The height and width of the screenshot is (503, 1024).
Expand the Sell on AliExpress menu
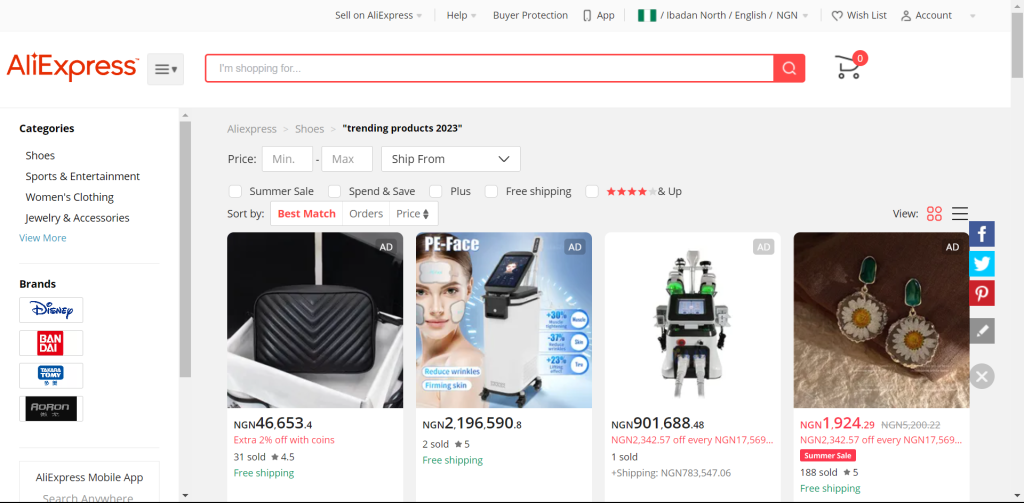[378, 16]
